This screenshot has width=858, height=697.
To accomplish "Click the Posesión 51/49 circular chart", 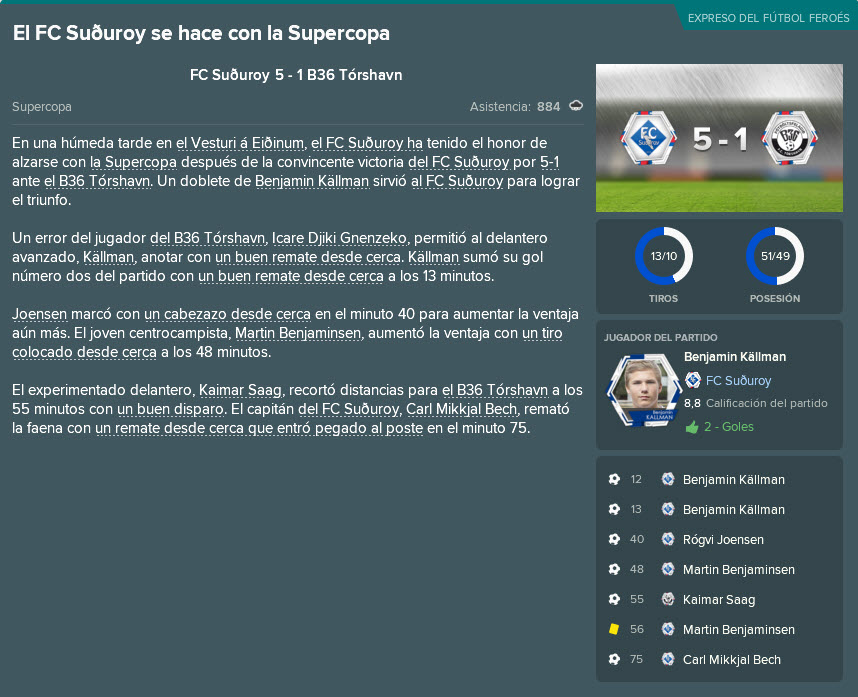I will click(x=775, y=256).
